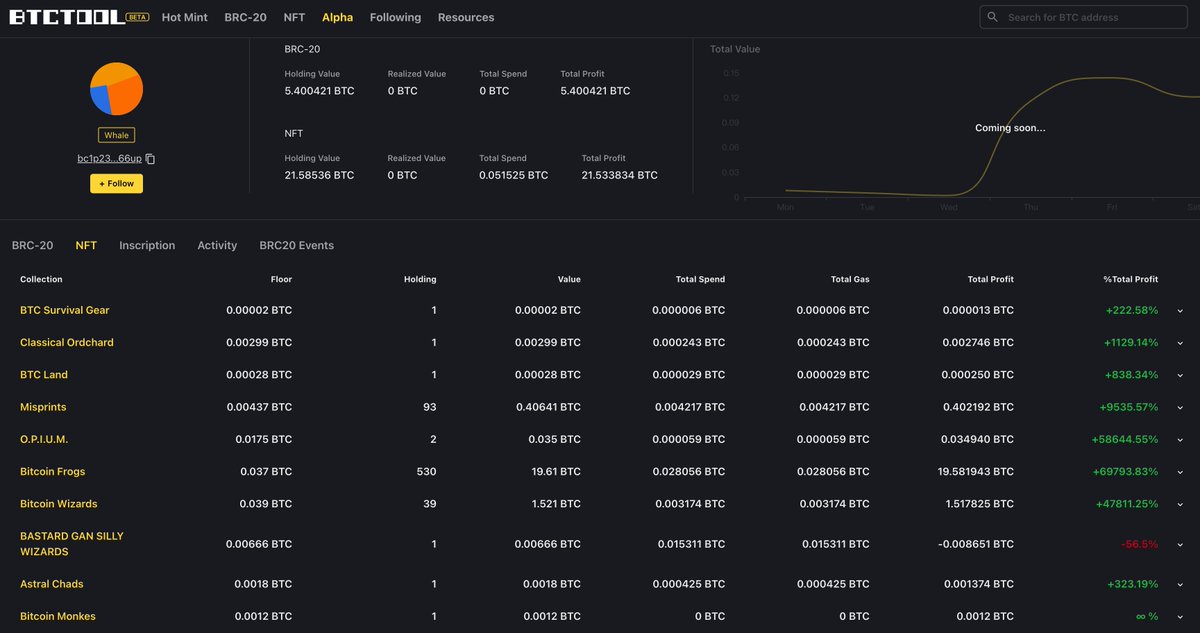Screen dimensions: 1200x633
Task: Open the BTC Land collection
Action: click(x=44, y=374)
